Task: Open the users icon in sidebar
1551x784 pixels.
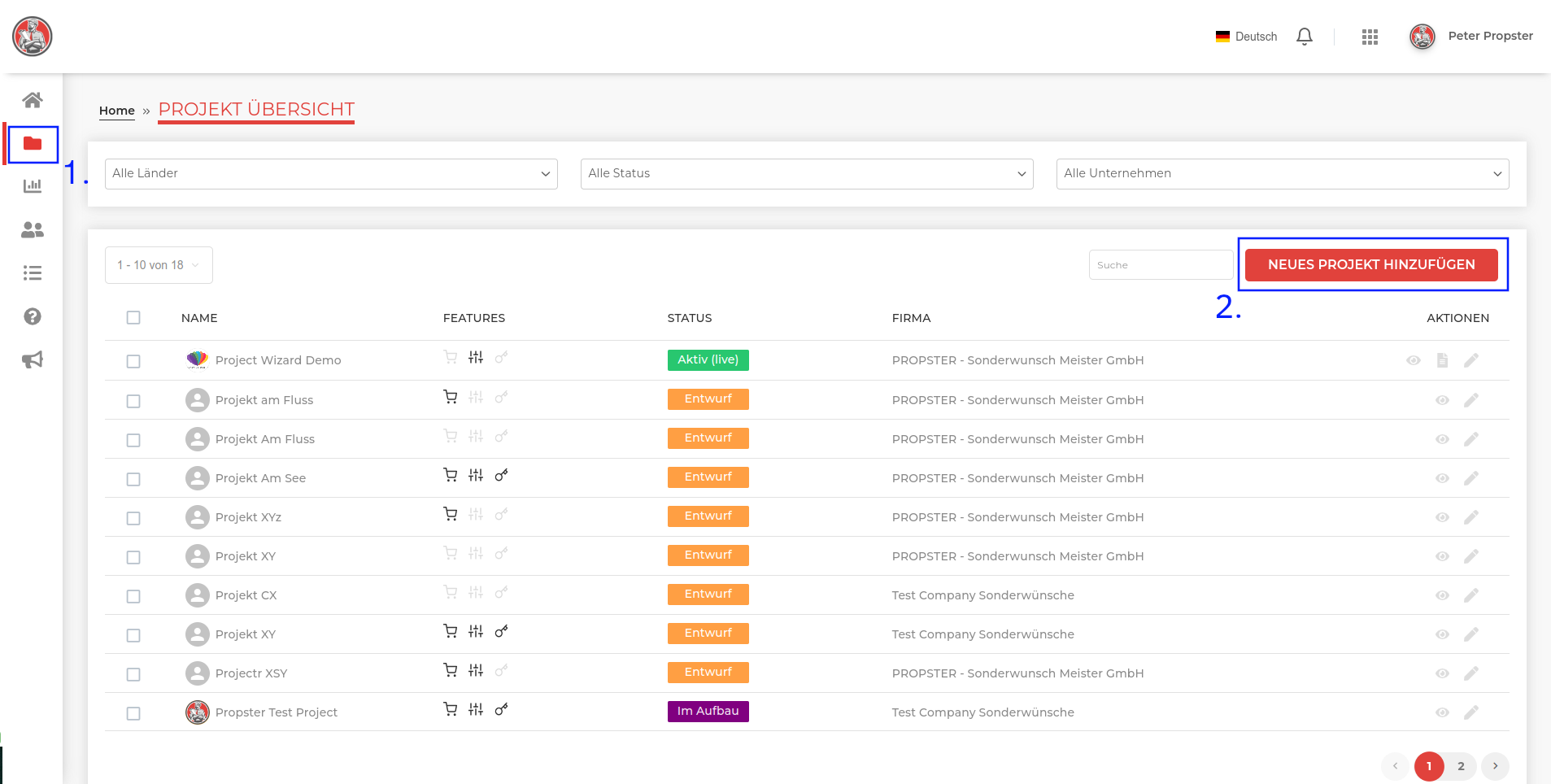Action: [33, 230]
